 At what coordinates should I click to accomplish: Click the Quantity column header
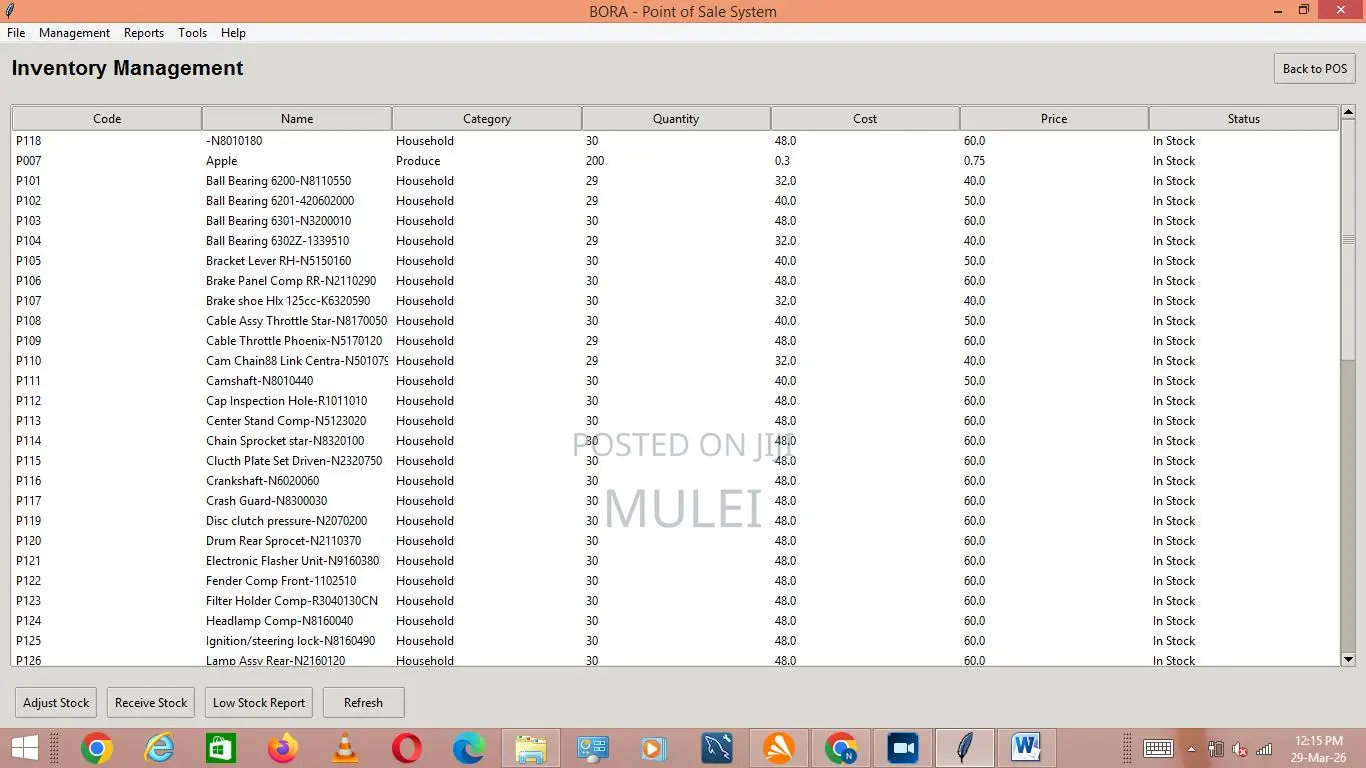tap(676, 118)
